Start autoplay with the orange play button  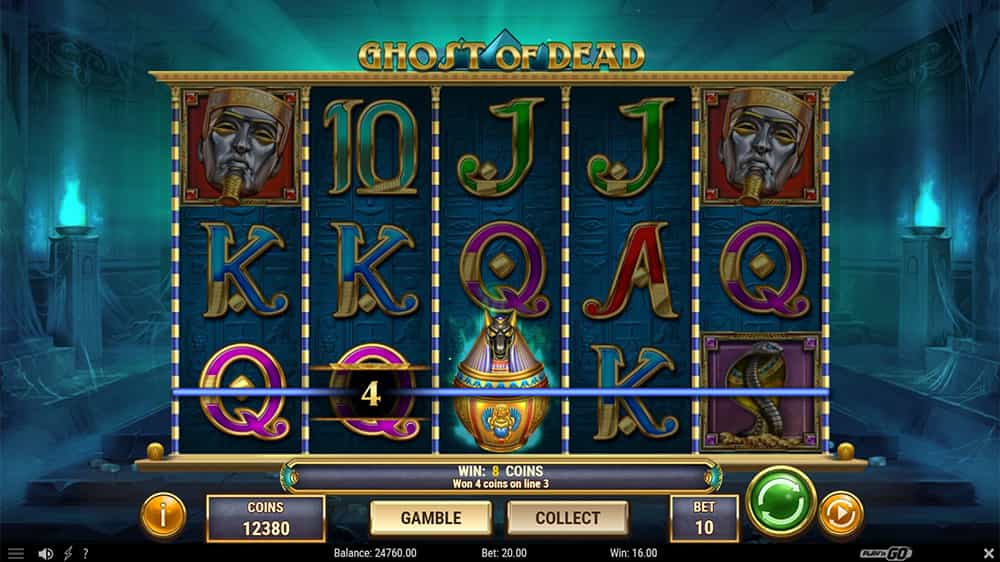[x=841, y=514]
